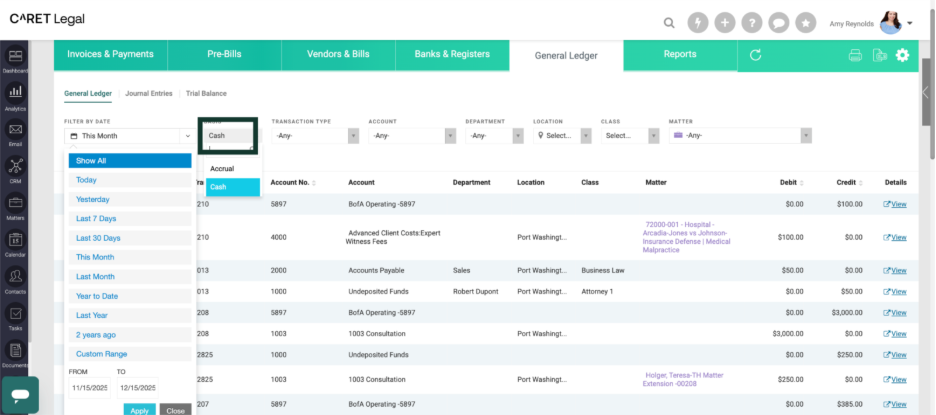Select the General Ledger sub-tab

(x=88, y=93)
